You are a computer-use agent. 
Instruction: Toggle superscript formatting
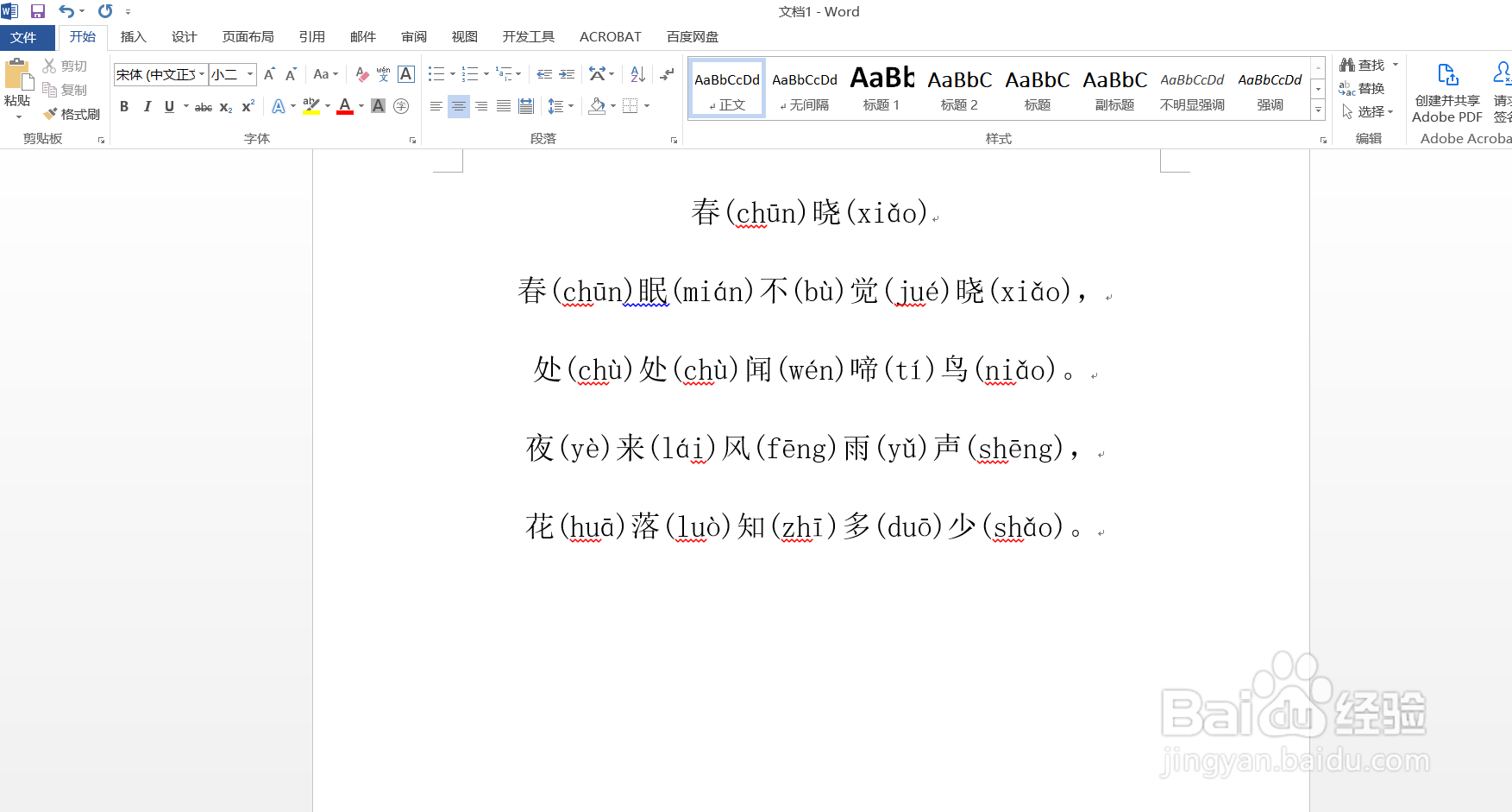[248, 106]
